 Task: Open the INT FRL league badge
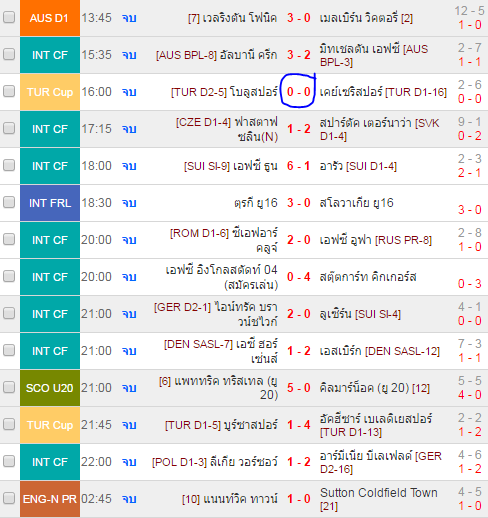pos(50,203)
